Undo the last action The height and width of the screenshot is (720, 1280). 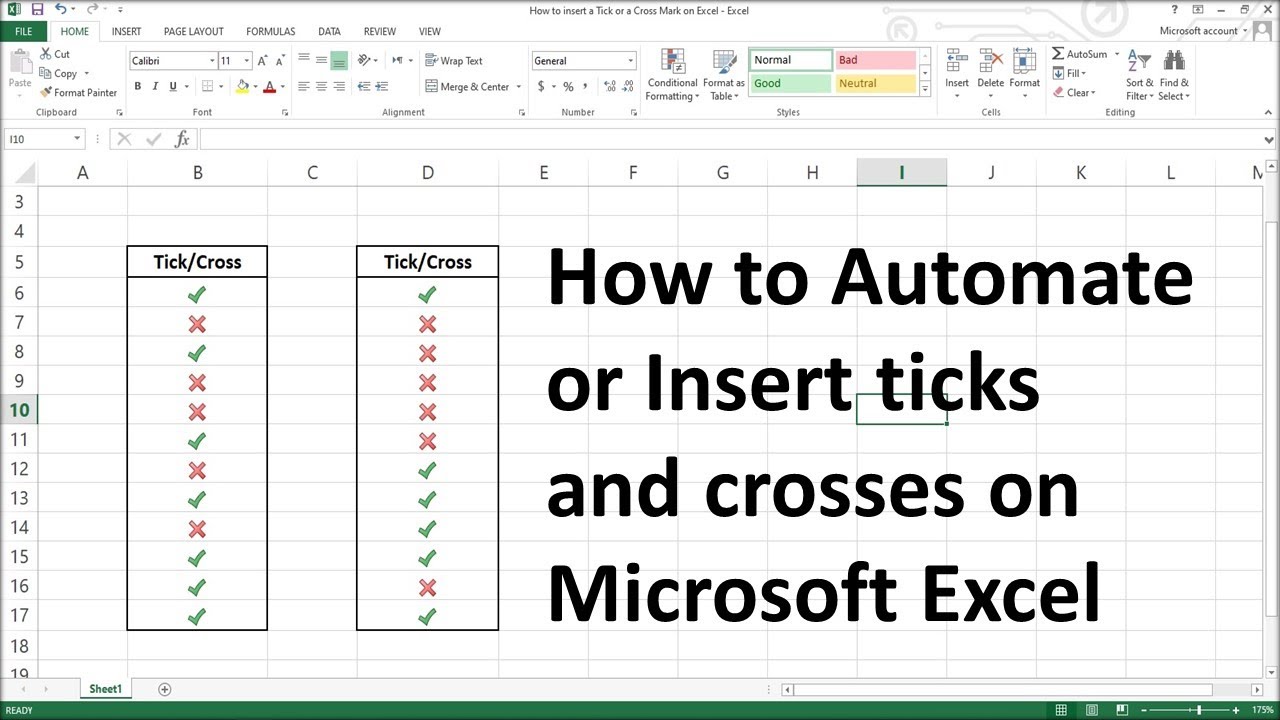point(60,9)
